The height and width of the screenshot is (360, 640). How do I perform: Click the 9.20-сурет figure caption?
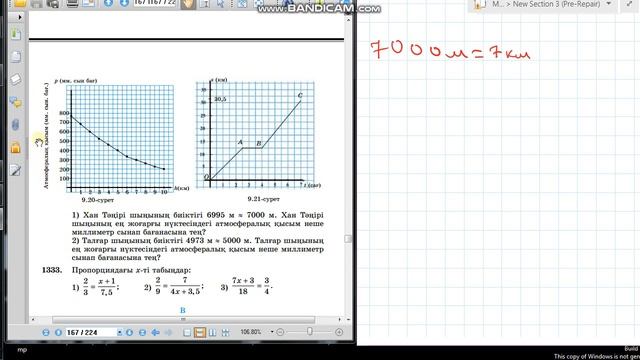click(98, 200)
